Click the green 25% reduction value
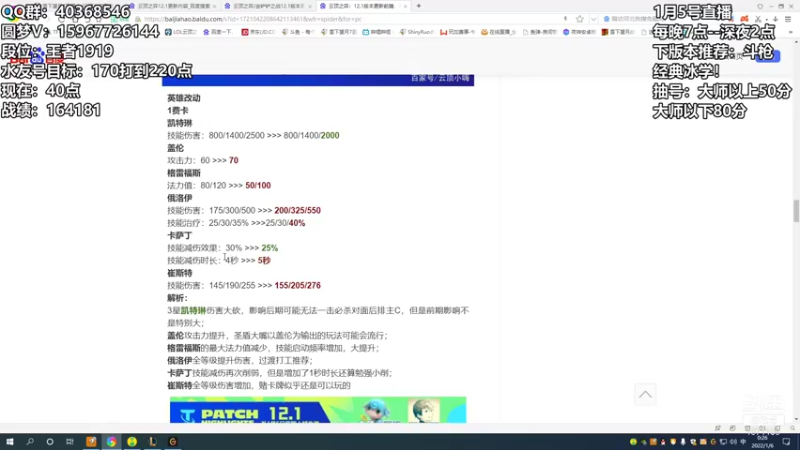This screenshot has height=450, width=800. click(269, 248)
